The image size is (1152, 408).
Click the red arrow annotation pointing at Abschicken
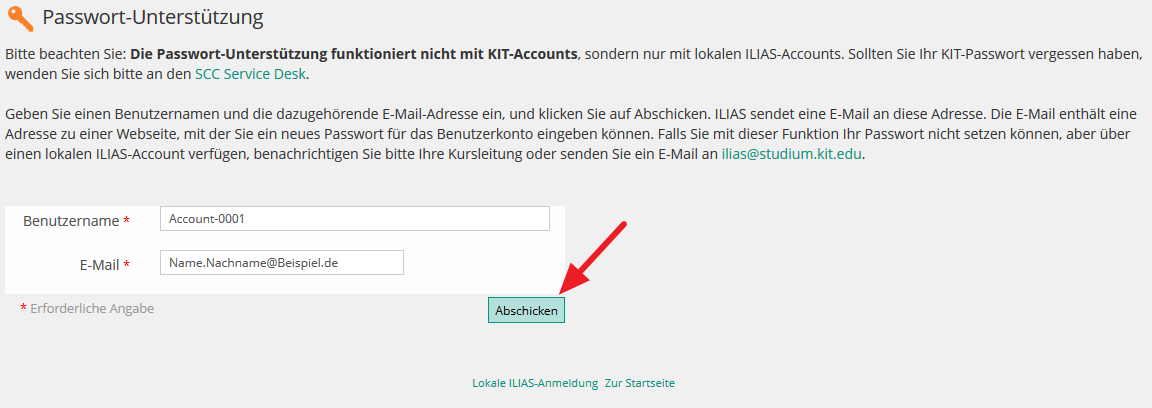[x=592, y=259]
